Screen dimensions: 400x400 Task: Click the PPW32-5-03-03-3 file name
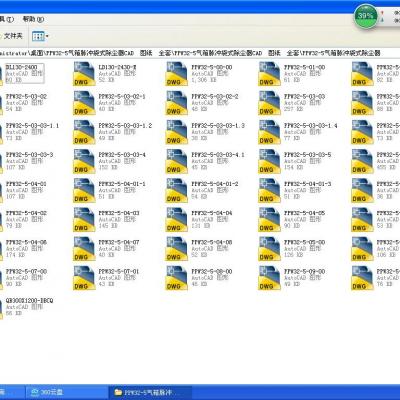pyautogui.click(x=29, y=155)
